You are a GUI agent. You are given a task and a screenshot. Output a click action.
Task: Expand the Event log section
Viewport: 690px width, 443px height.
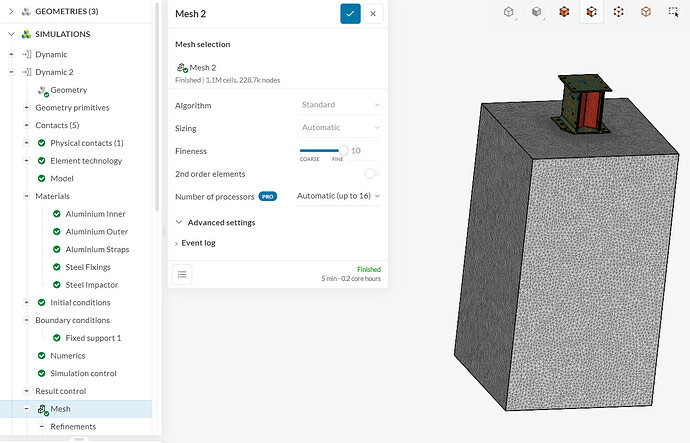(176, 243)
